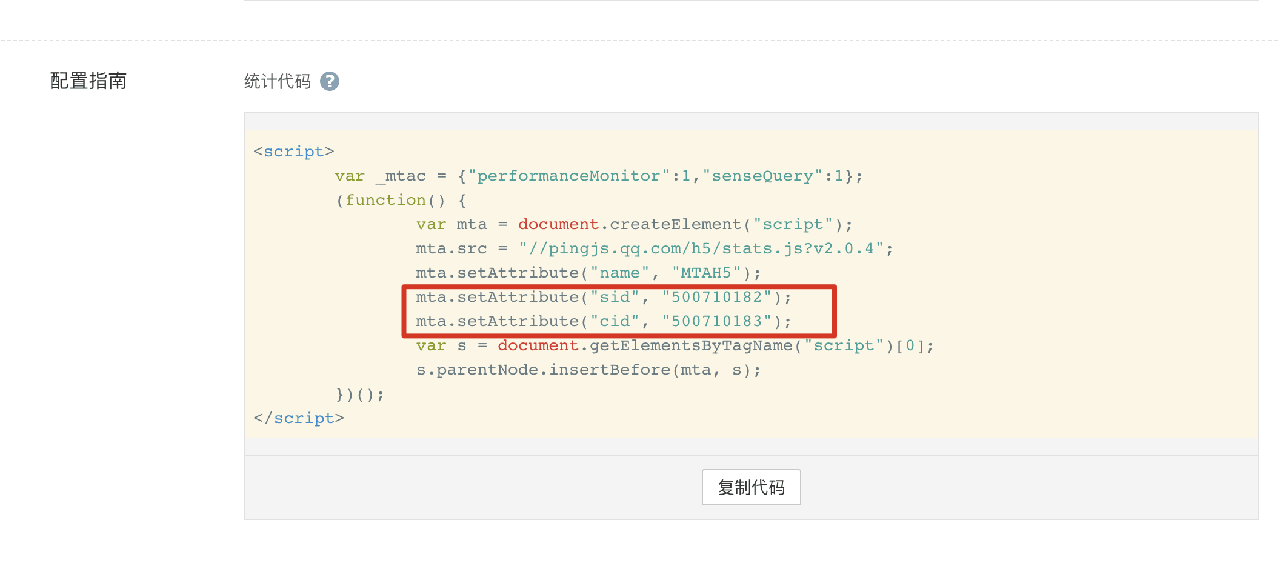Click the opening <script> tag line

294,152
